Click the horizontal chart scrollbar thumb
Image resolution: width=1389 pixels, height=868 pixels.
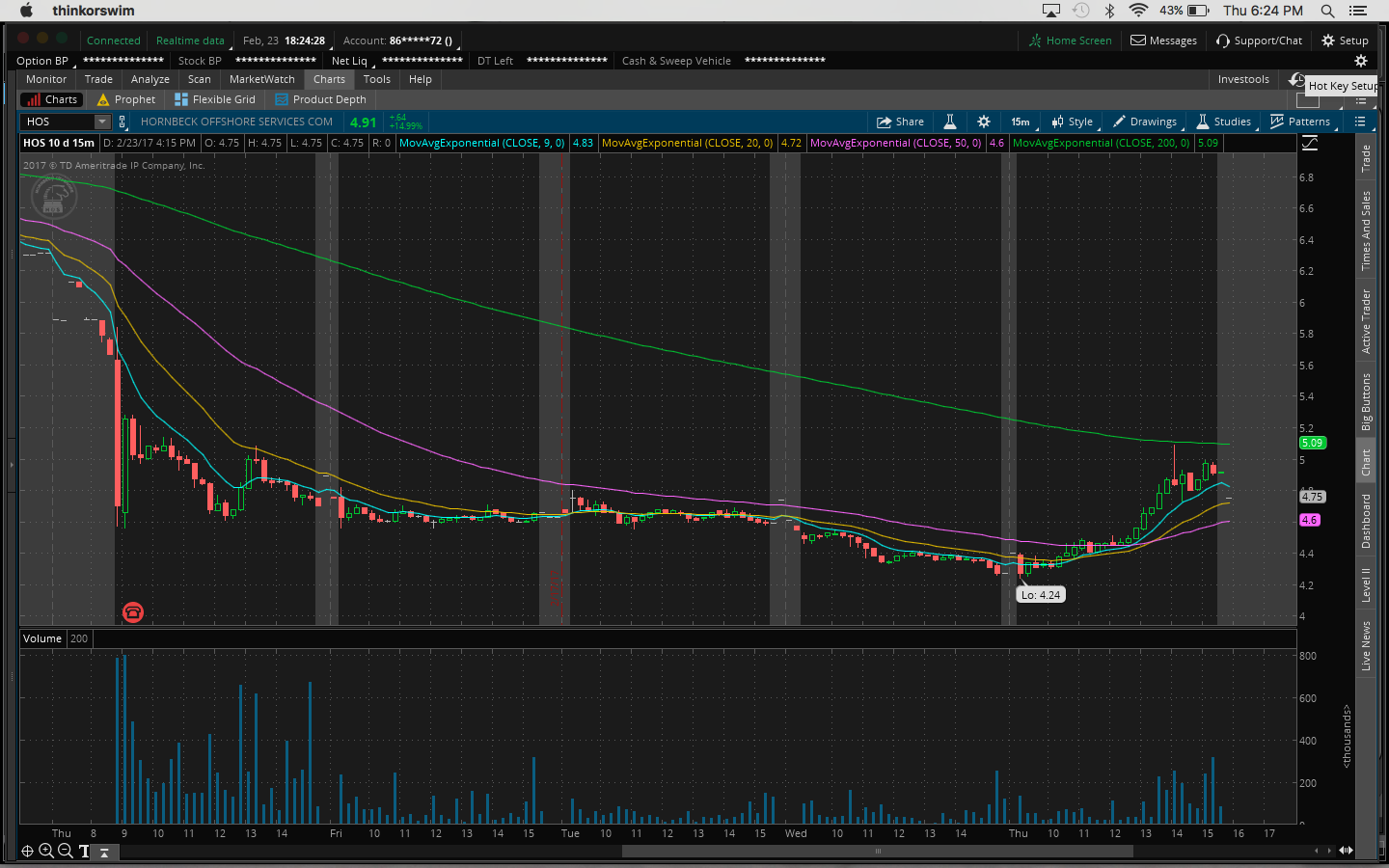click(x=877, y=851)
